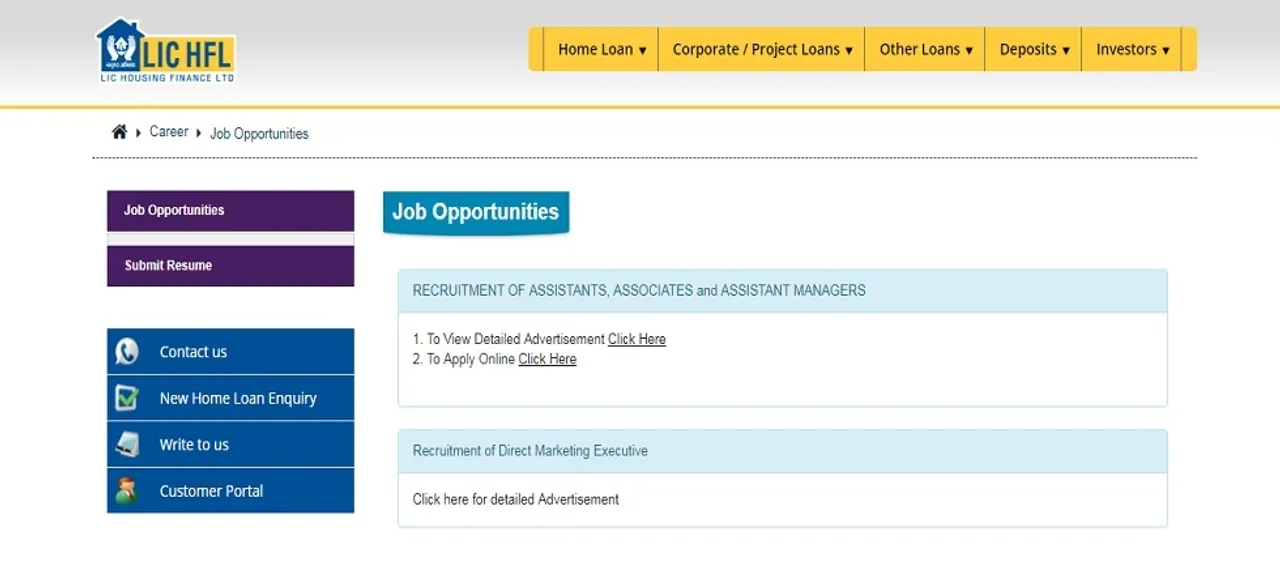This screenshot has width=1280, height=588.
Task: Click Career in the breadcrumb
Action: pyautogui.click(x=169, y=132)
